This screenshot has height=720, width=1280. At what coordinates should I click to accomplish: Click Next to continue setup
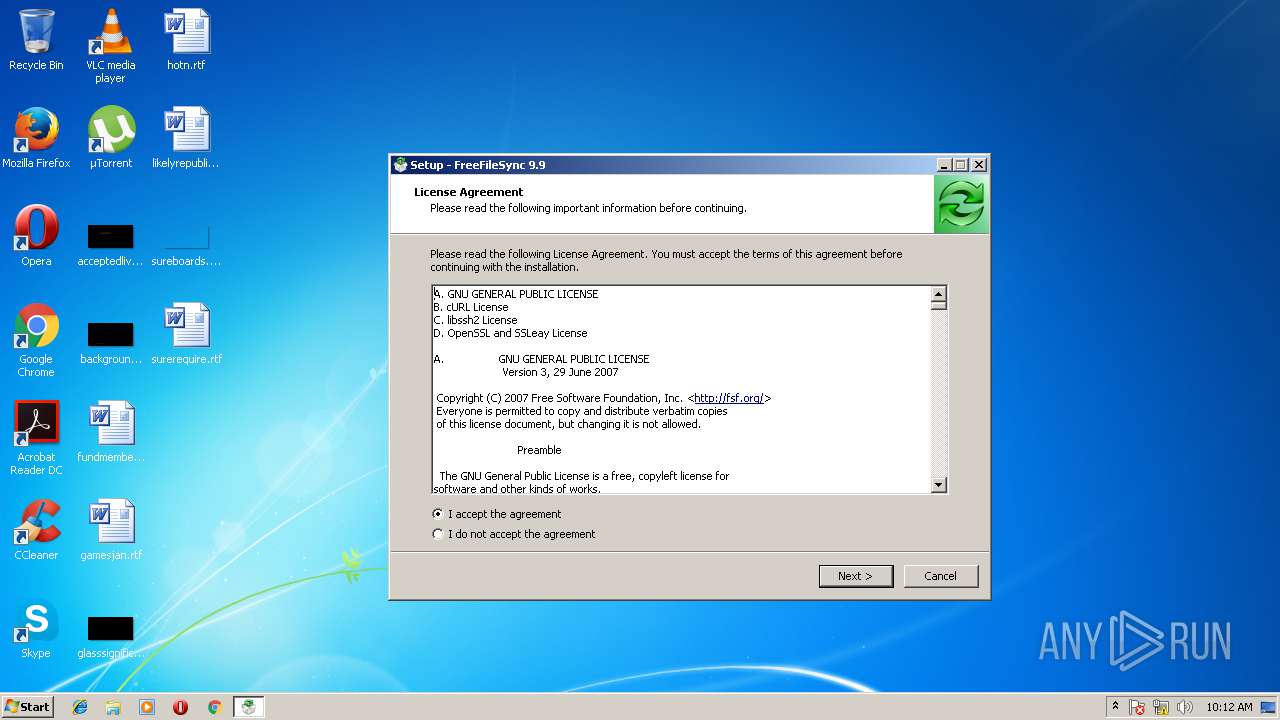tap(856, 576)
